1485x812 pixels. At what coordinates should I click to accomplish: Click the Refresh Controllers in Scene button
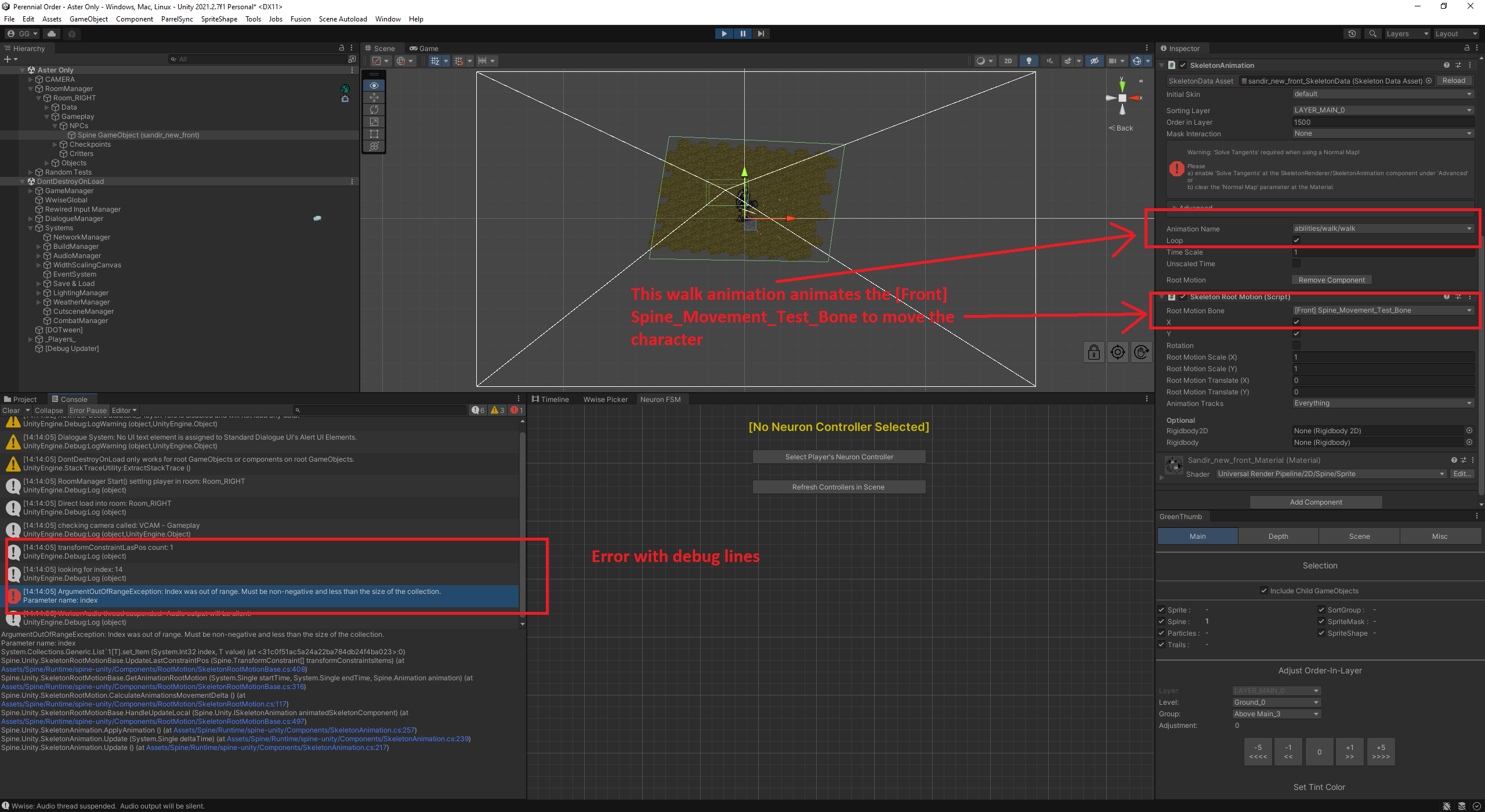(x=839, y=487)
